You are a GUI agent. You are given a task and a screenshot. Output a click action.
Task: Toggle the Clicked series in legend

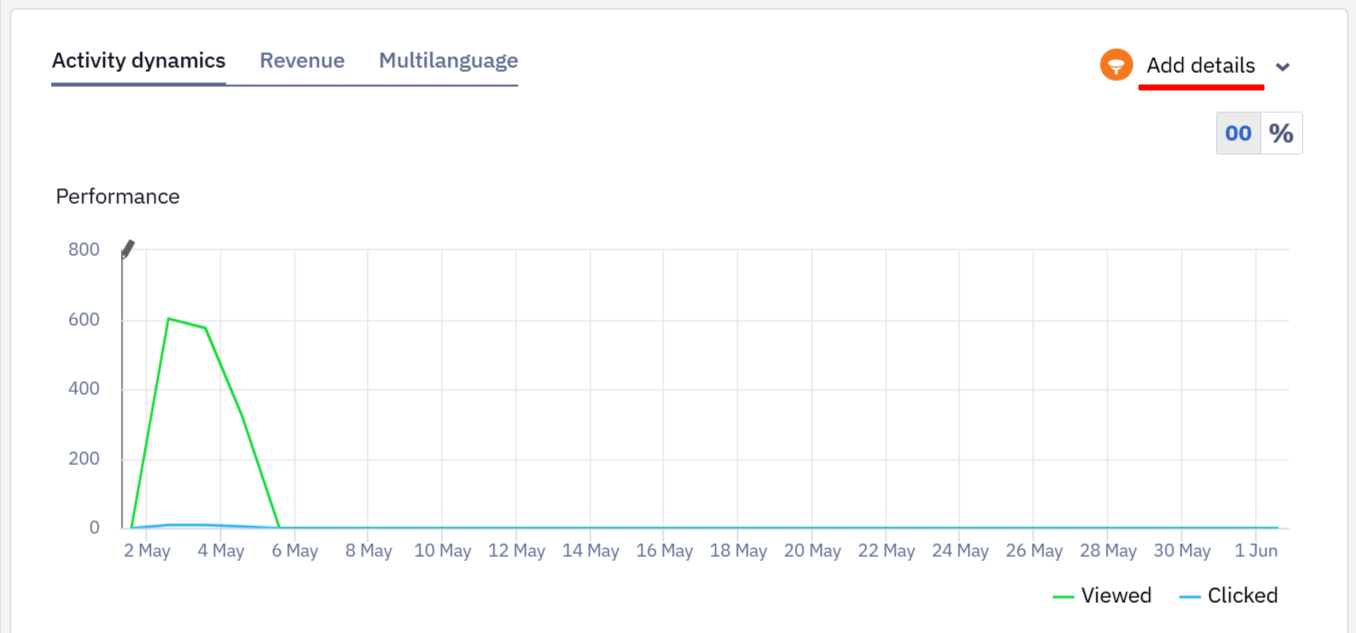point(1228,596)
